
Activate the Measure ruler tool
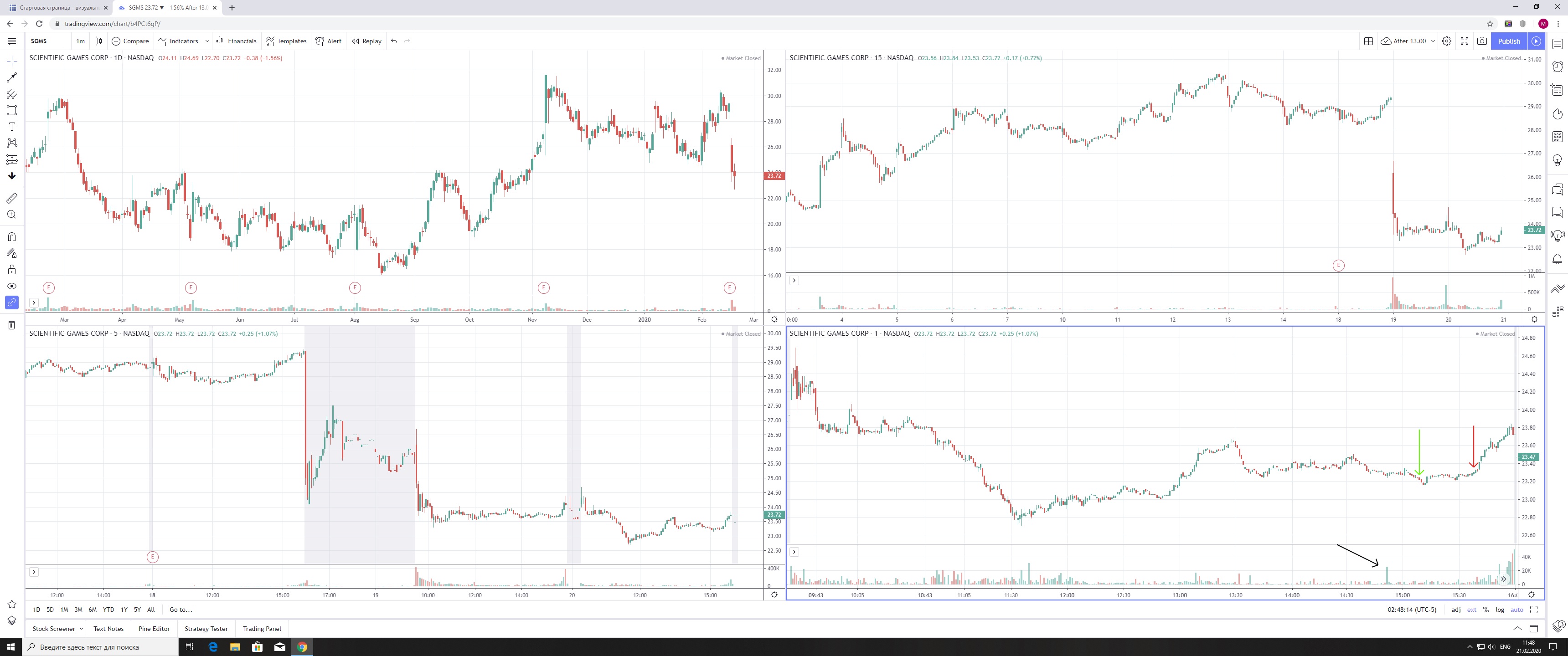point(11,198)
